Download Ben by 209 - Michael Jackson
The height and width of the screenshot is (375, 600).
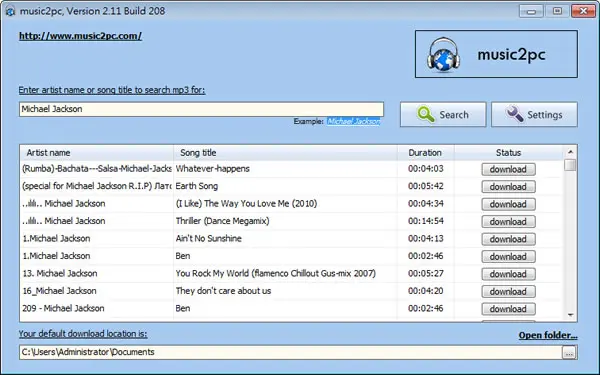pos(508,309)
